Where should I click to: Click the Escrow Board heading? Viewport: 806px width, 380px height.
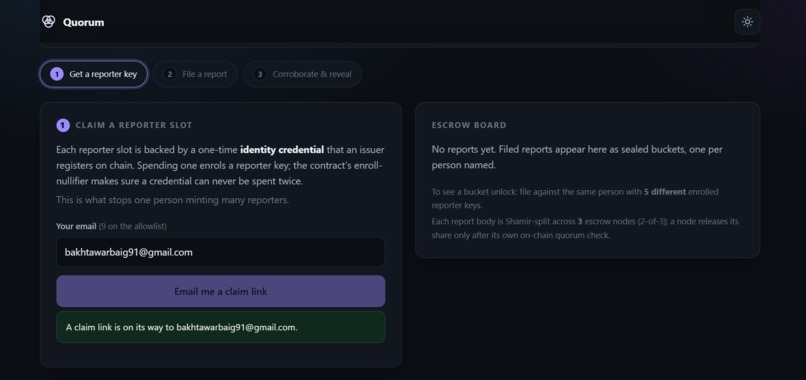(x=469, y=125)
